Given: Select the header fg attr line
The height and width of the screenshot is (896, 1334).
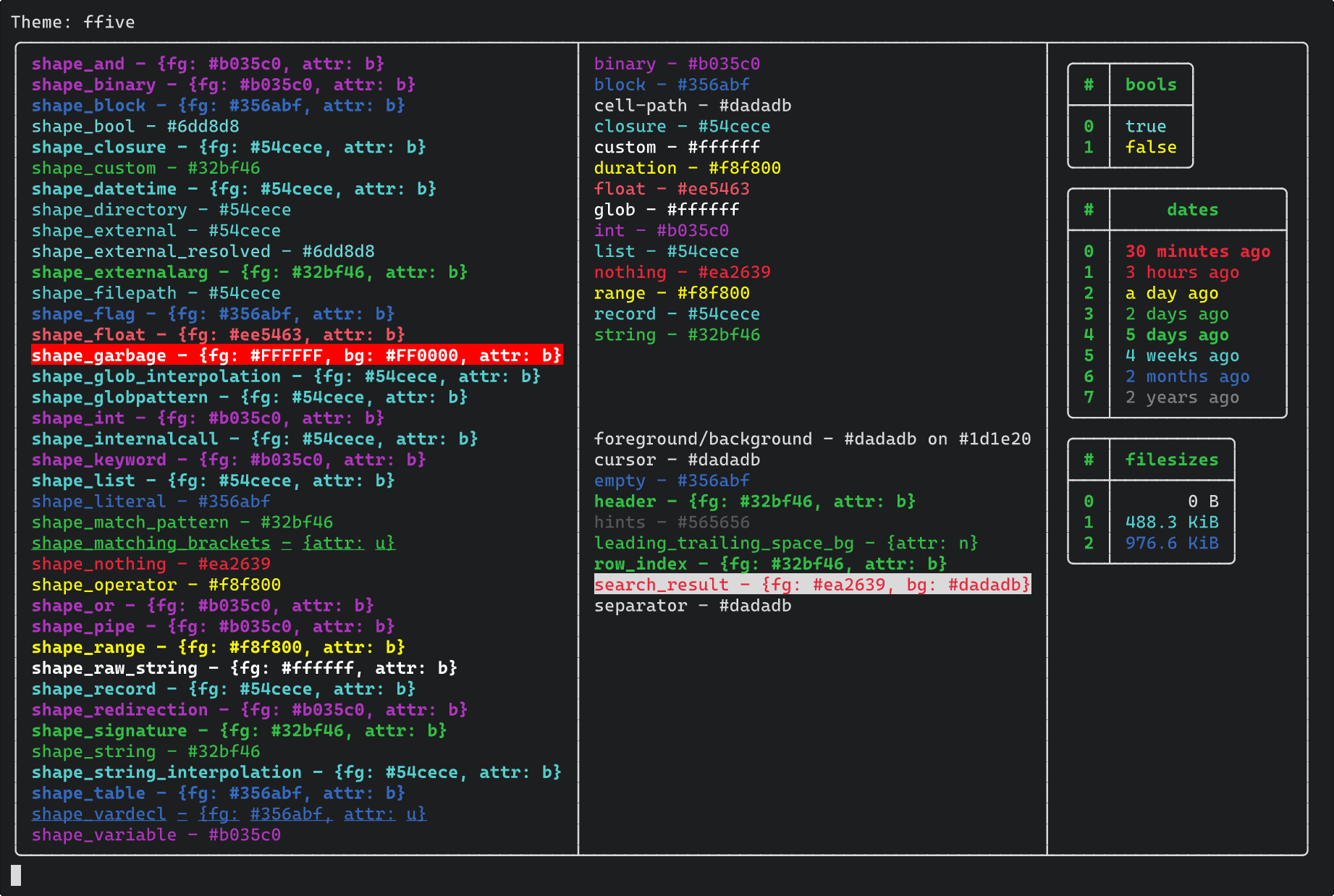Looking at the screenshot, I should 755,502.
